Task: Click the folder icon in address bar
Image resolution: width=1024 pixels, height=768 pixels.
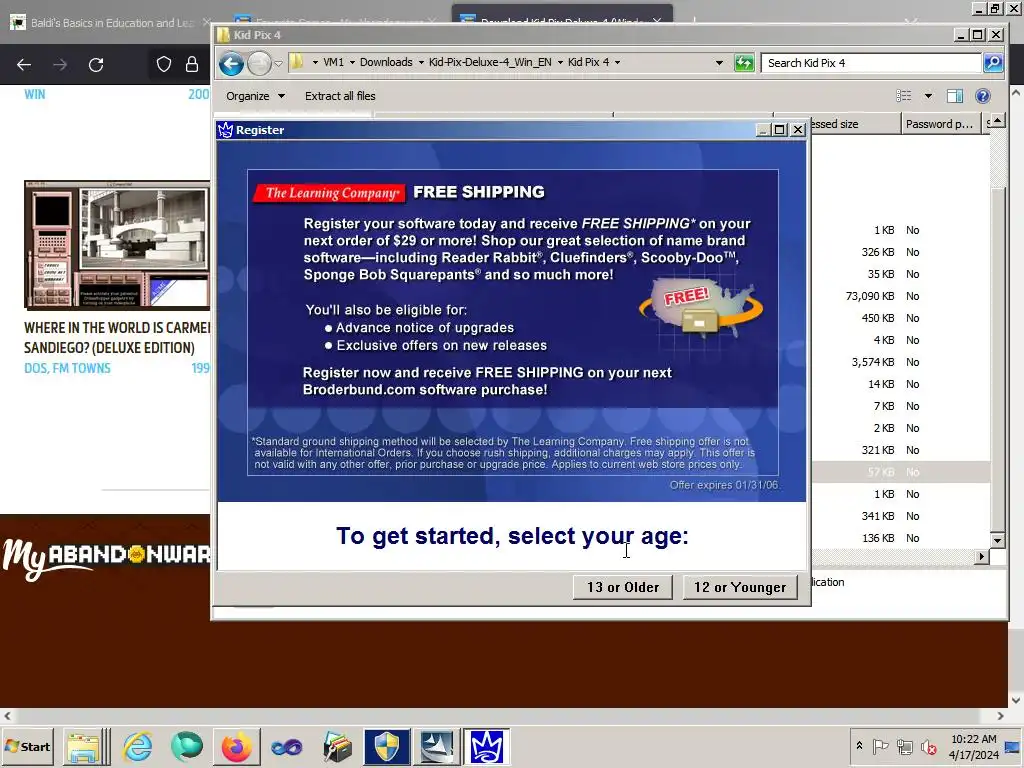Action: 297,62
